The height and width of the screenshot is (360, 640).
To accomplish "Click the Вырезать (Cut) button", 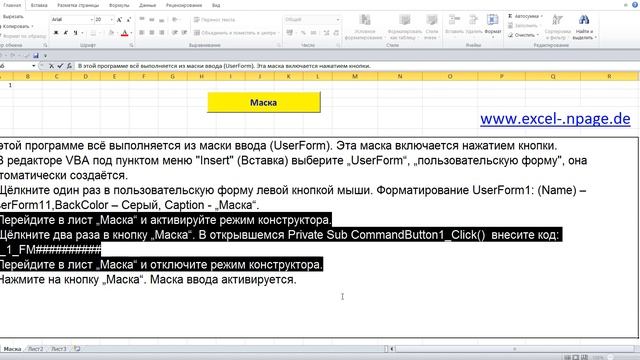I will 13,17.
